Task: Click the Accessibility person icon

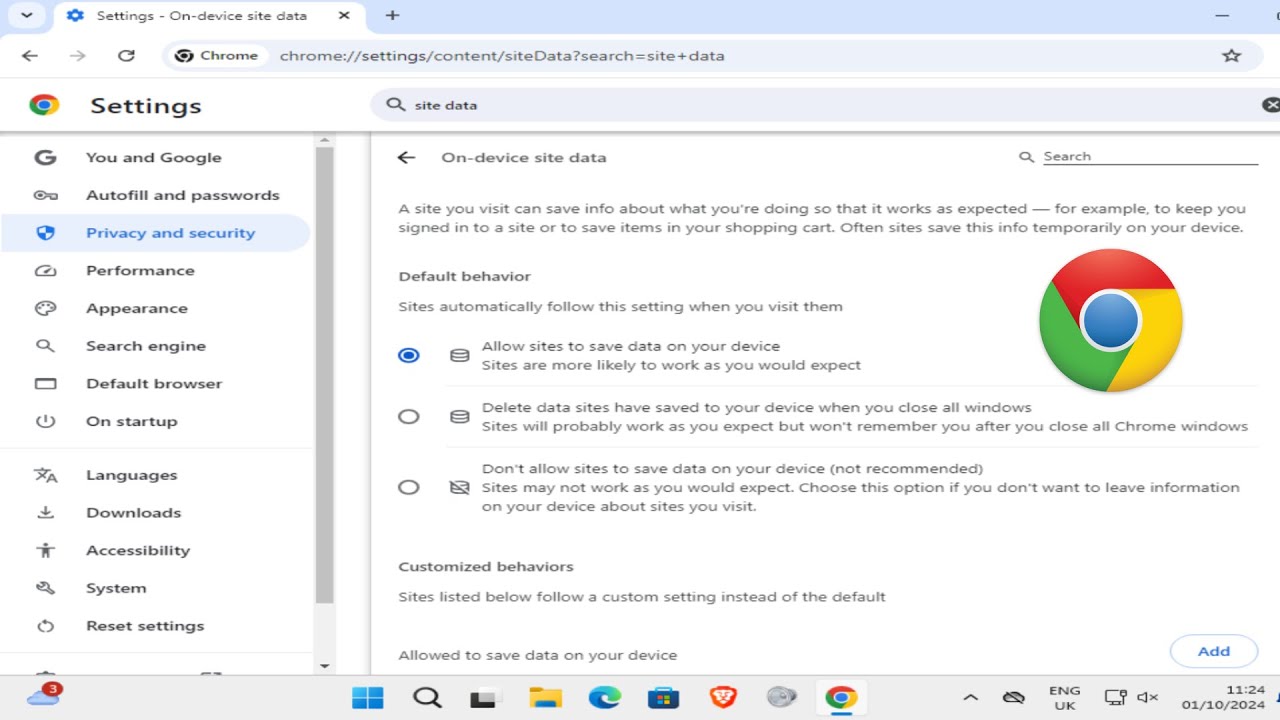Action: (45, 551)
